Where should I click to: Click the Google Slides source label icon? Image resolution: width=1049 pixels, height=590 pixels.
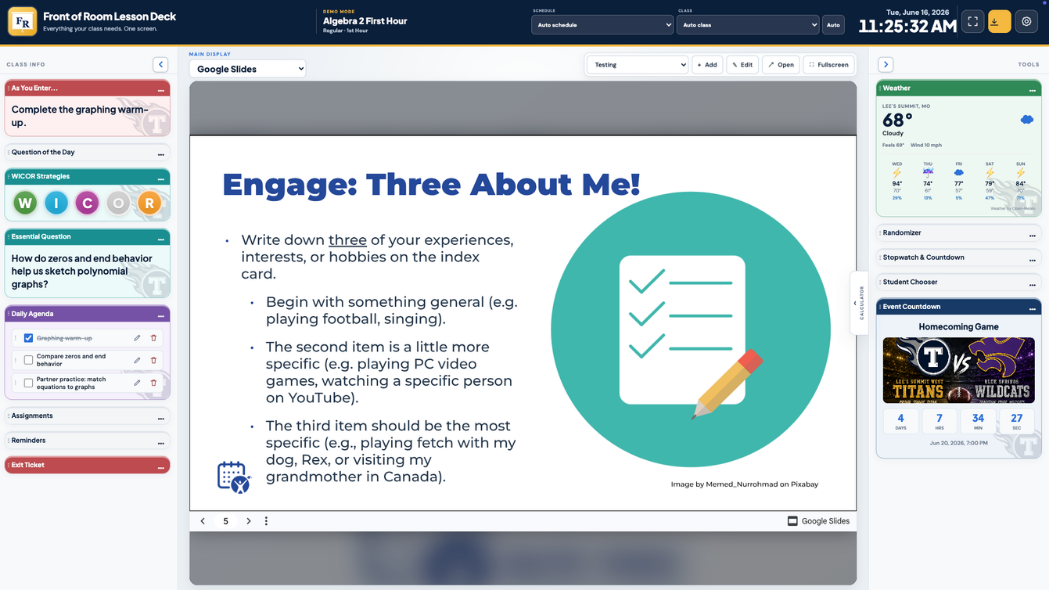point(792,521)
